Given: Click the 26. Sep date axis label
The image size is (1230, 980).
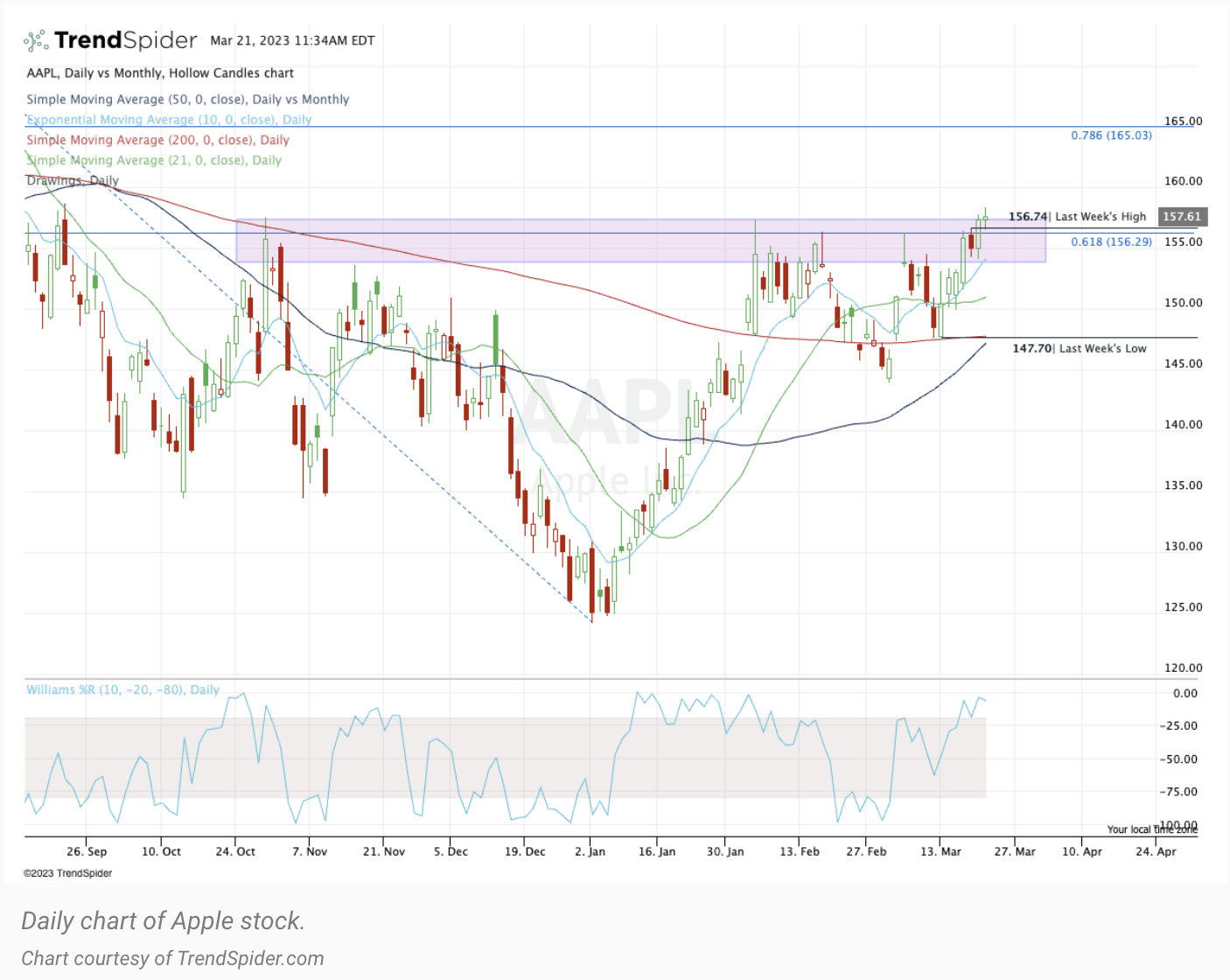Looking at the screenshot, I should (87, 851).
